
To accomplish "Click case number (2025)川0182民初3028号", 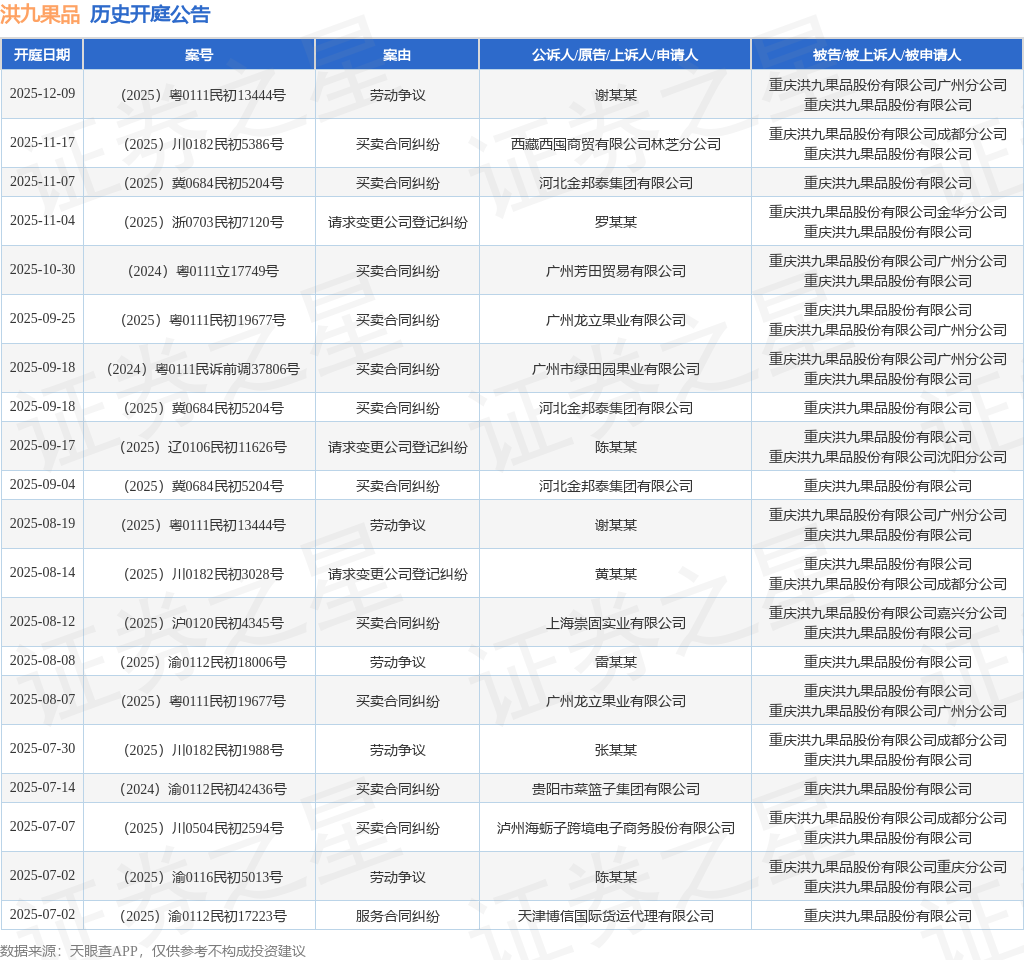I will click(203, 575).
